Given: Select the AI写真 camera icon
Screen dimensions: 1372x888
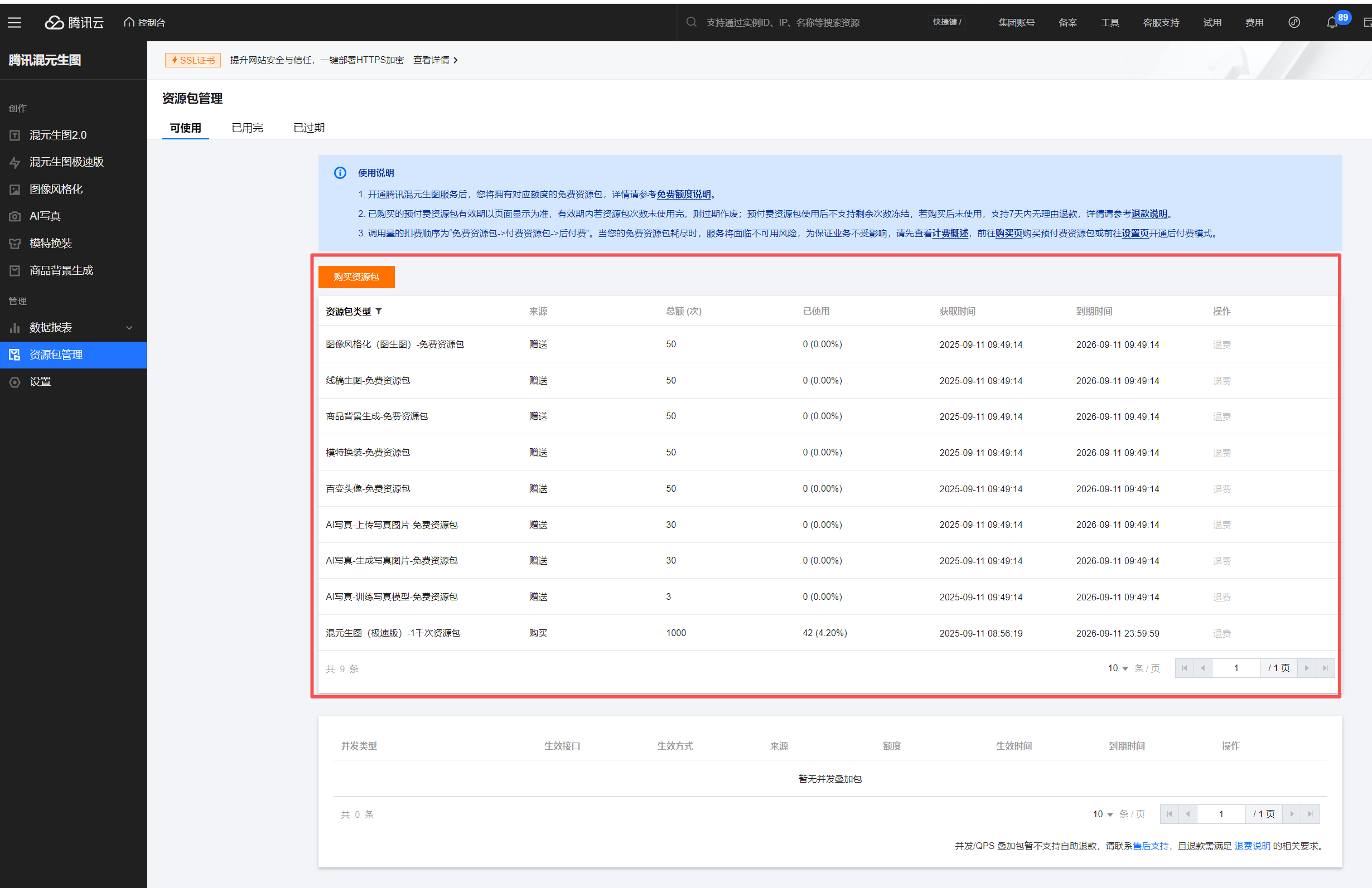Looking at the screenshot, I should click(15, 217).
